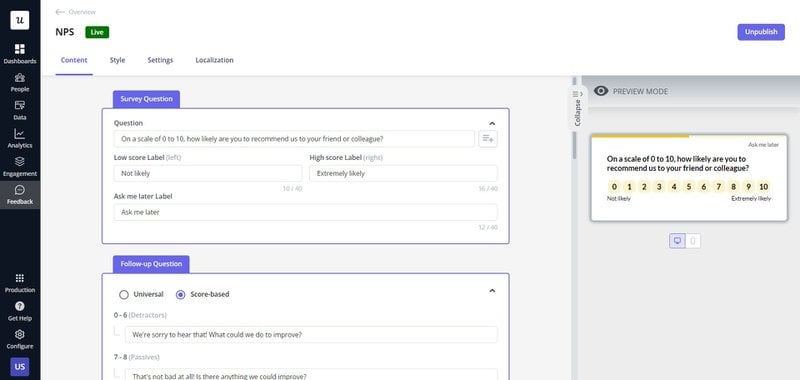
Task: Open Dashboards in the sidebar
Action: coord(19,54)
